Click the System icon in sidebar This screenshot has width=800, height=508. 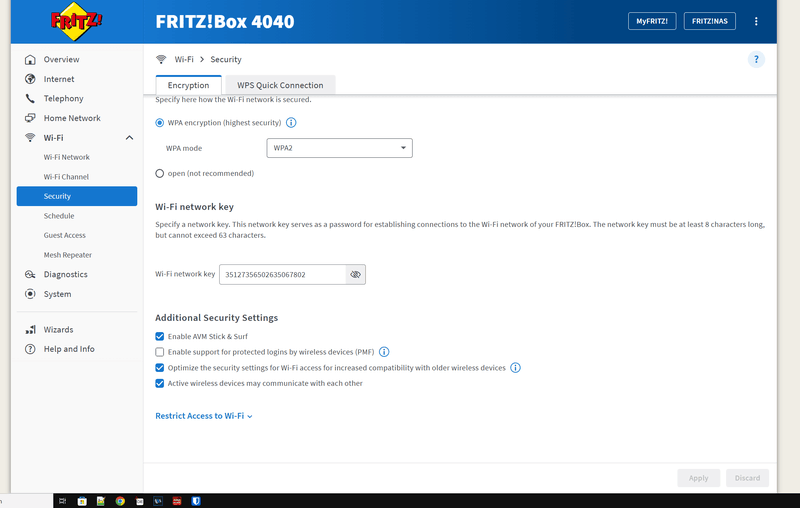[x=30, y=294]
